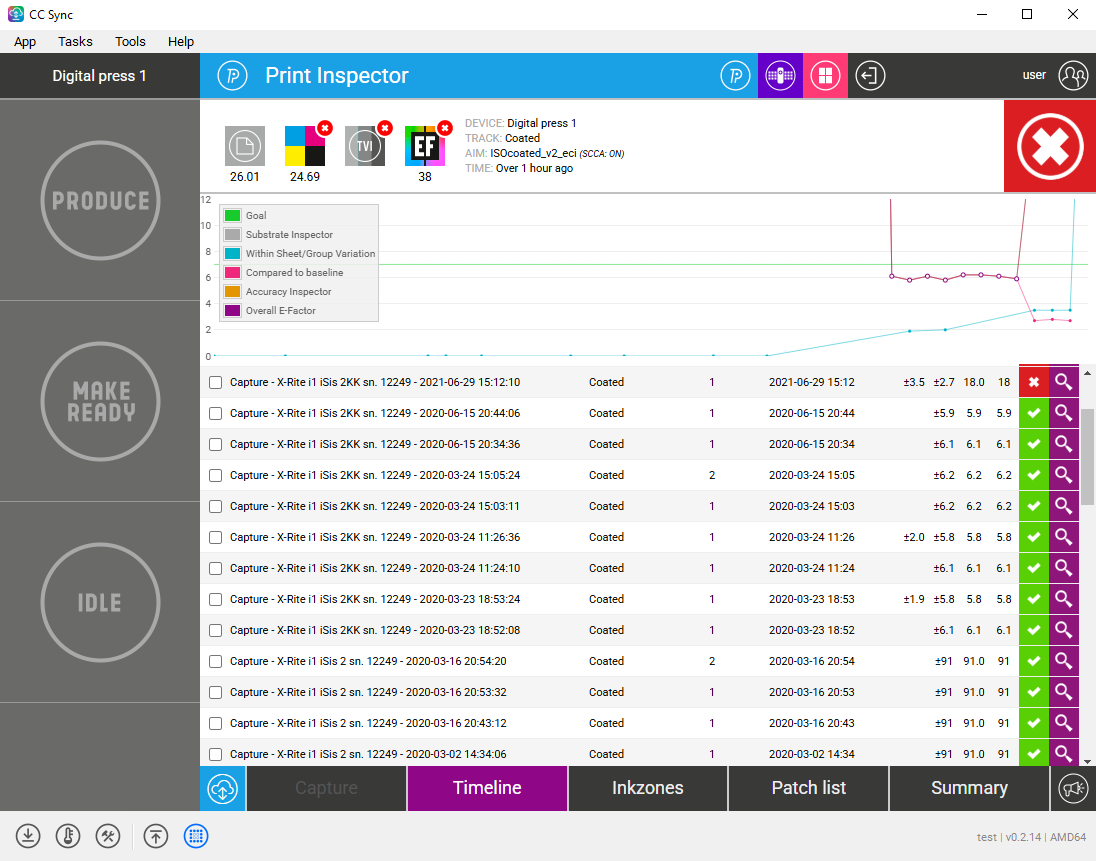Click green check for capture 2020-06-15 20:34:36
The image size is (1096, 861).
1034,444
